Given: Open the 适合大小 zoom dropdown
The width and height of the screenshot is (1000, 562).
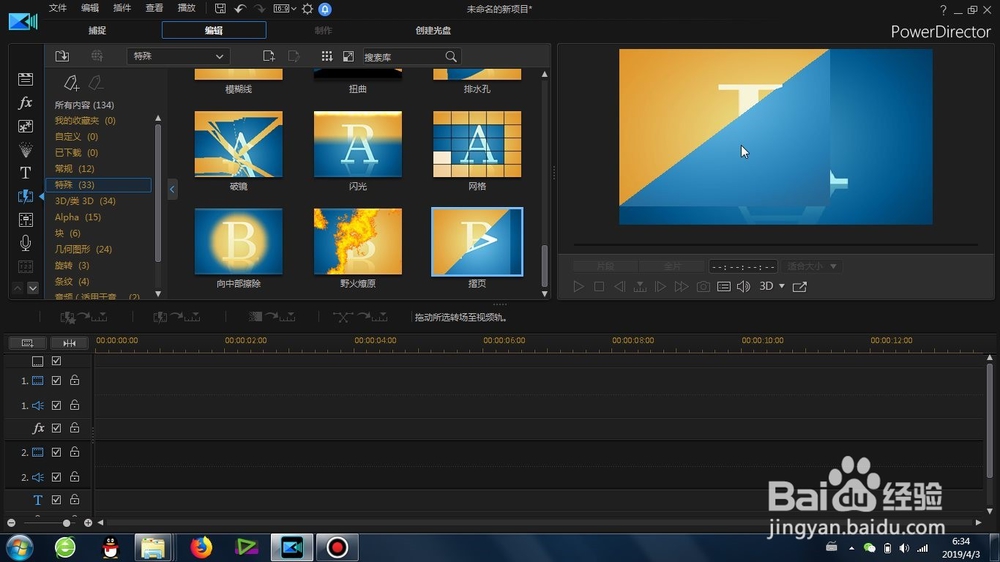Looking at the screenshot, I should click(x=812, y=266).
